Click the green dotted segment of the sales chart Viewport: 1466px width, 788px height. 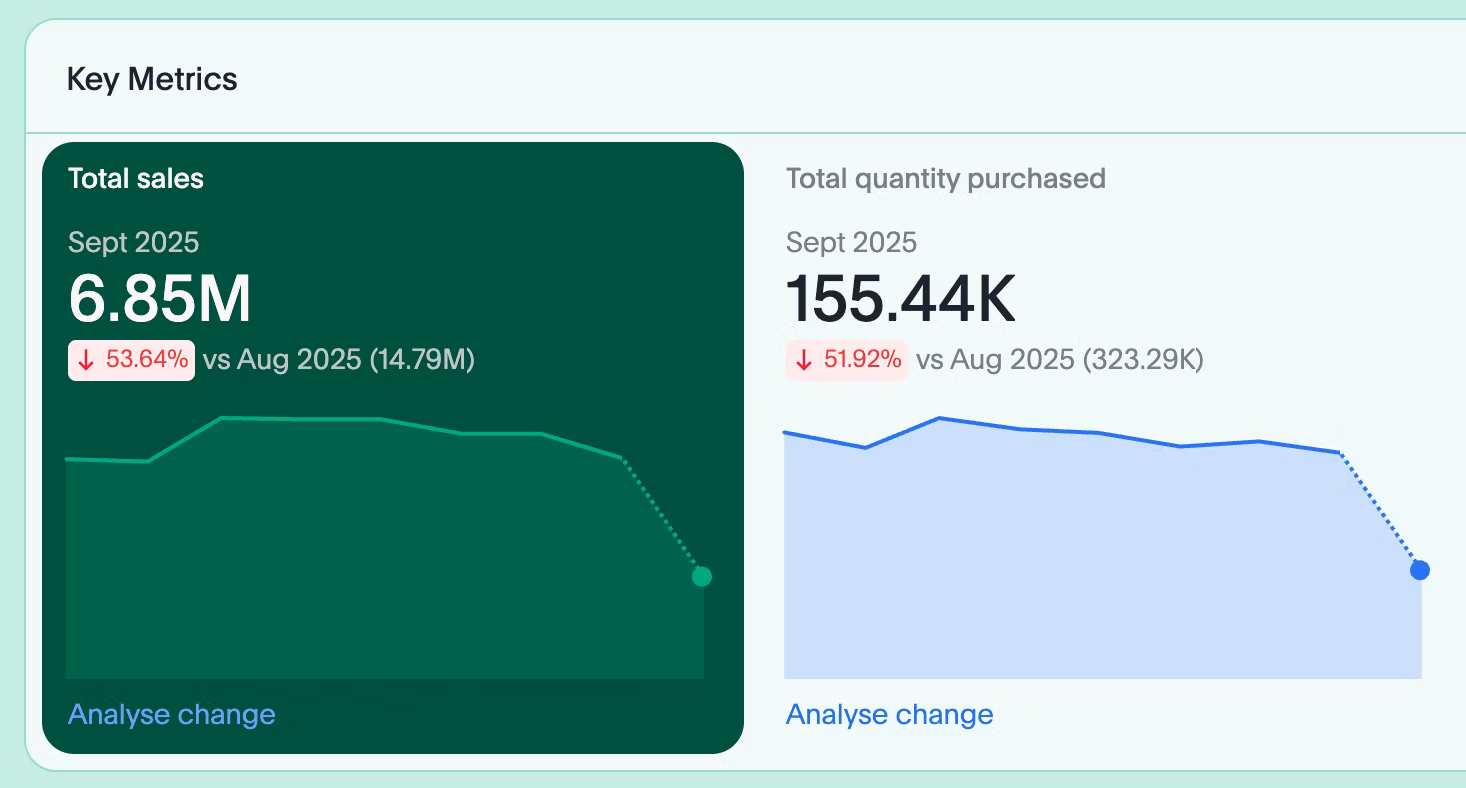click(662, 516)
